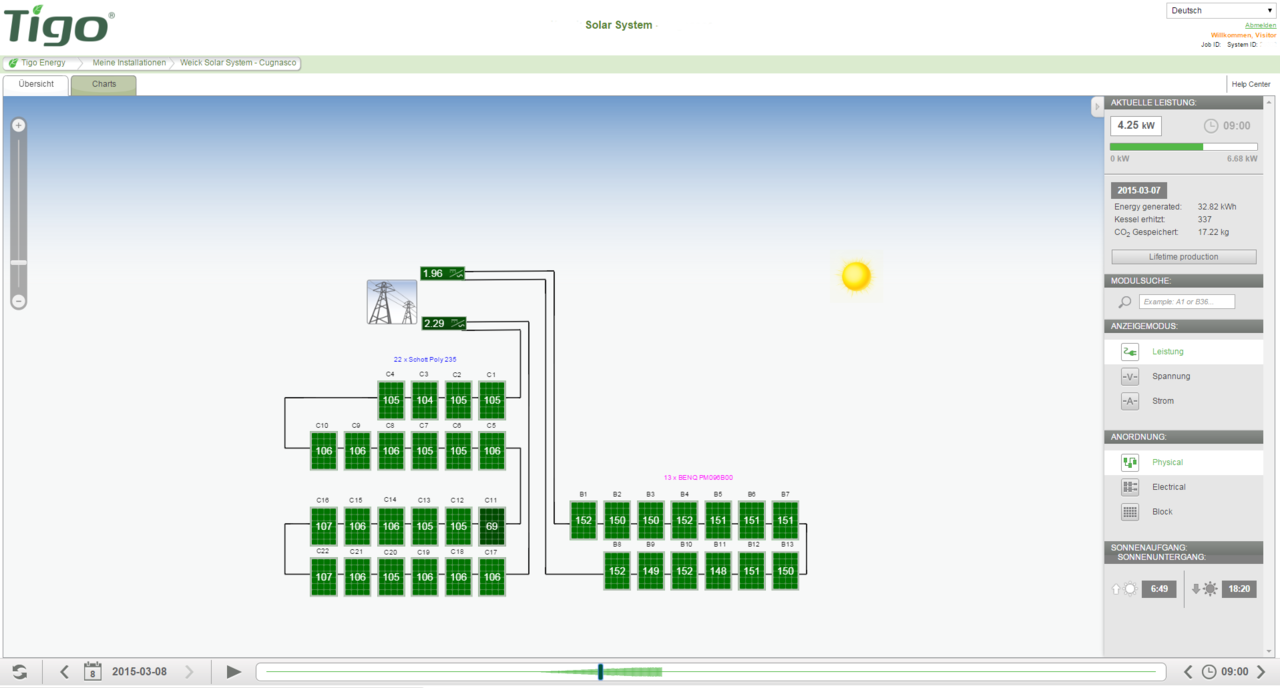1280x688 pixels.
Task: Click the Lifetime production button
Action: 1183,257
